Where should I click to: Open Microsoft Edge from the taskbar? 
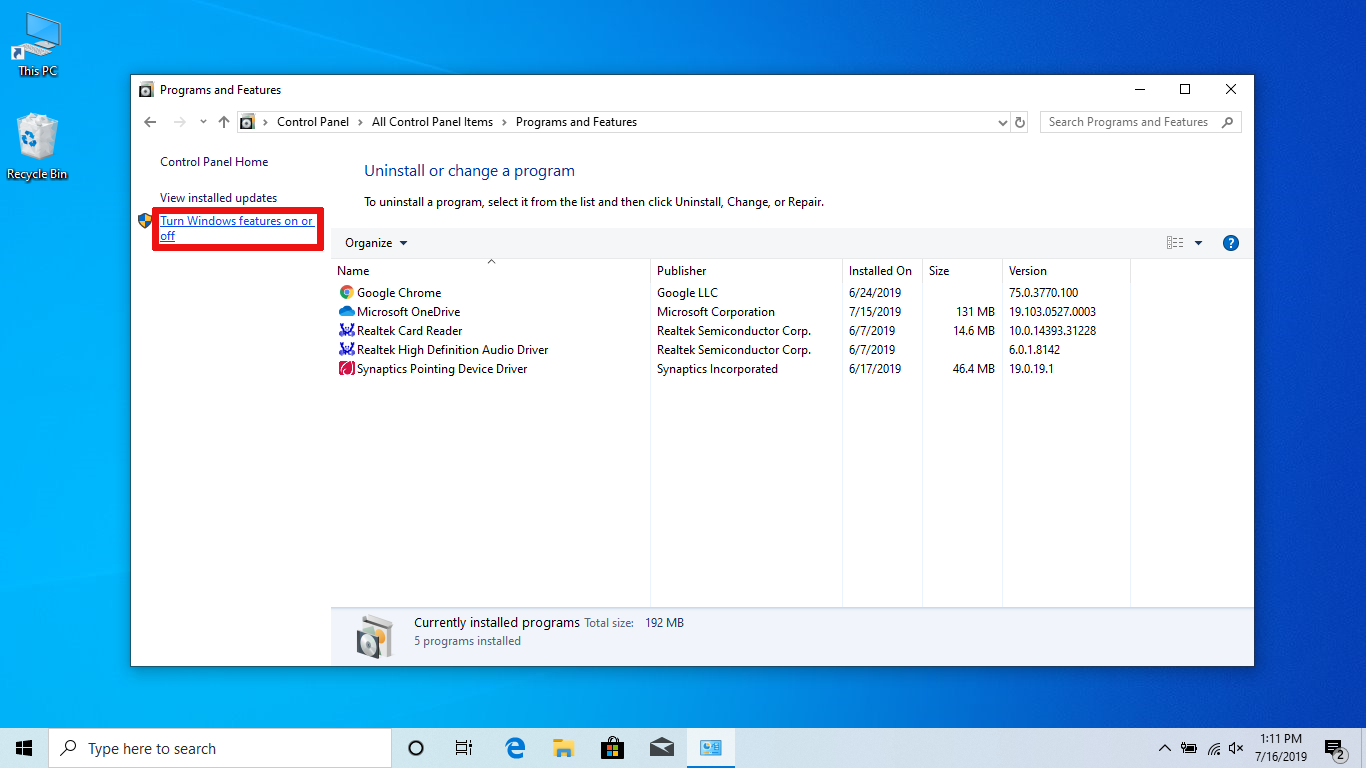[x=515, y=748]
